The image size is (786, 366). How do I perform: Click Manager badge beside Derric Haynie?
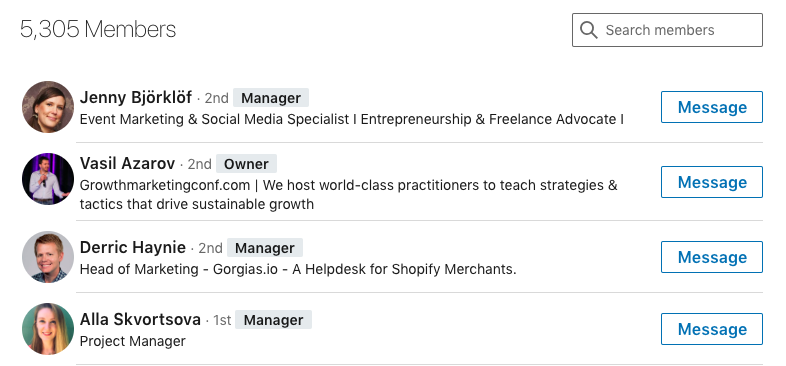point(265,248)
